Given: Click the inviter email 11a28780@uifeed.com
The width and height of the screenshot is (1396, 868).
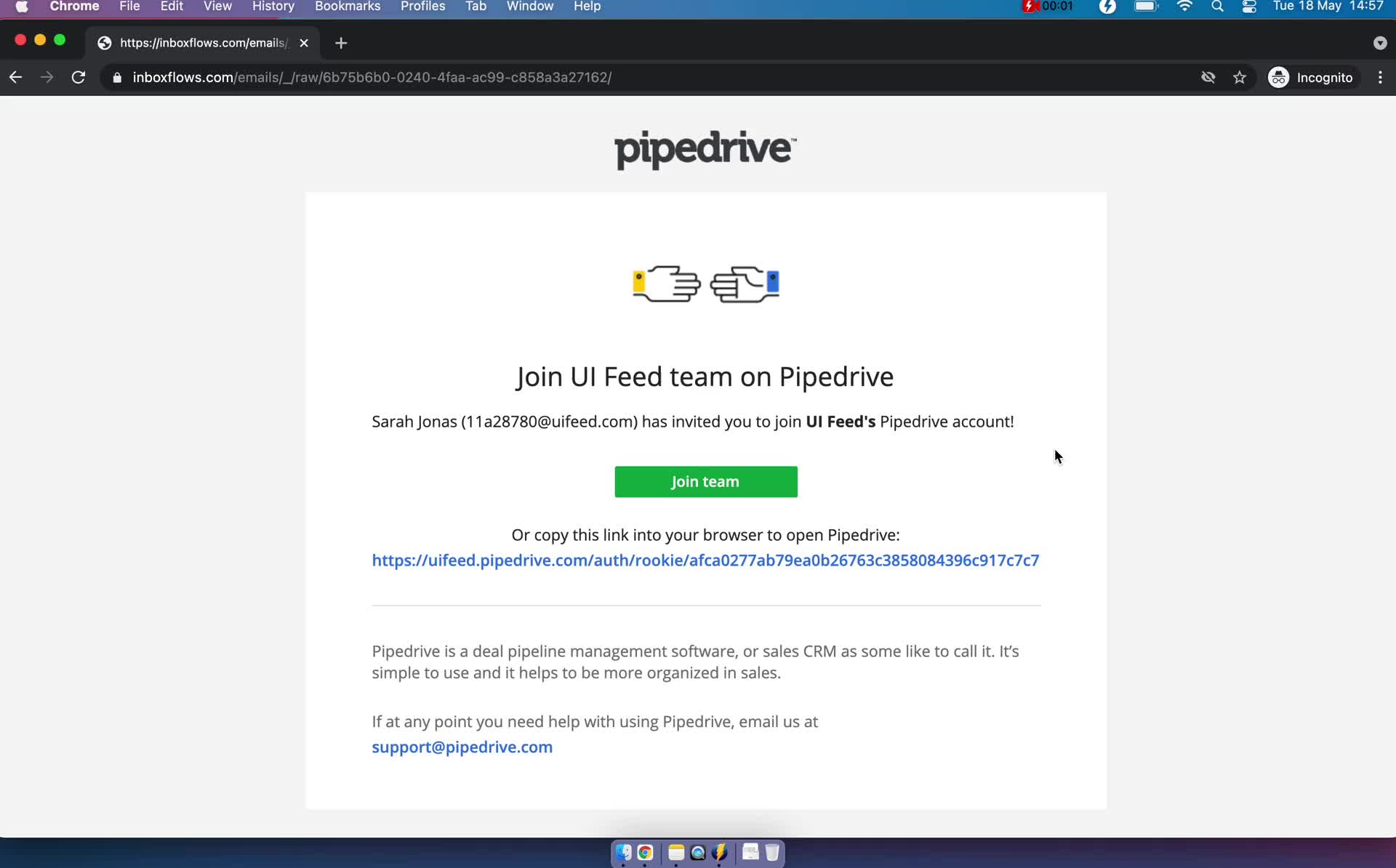Looking at the screenshot, I should coord(549,422).
